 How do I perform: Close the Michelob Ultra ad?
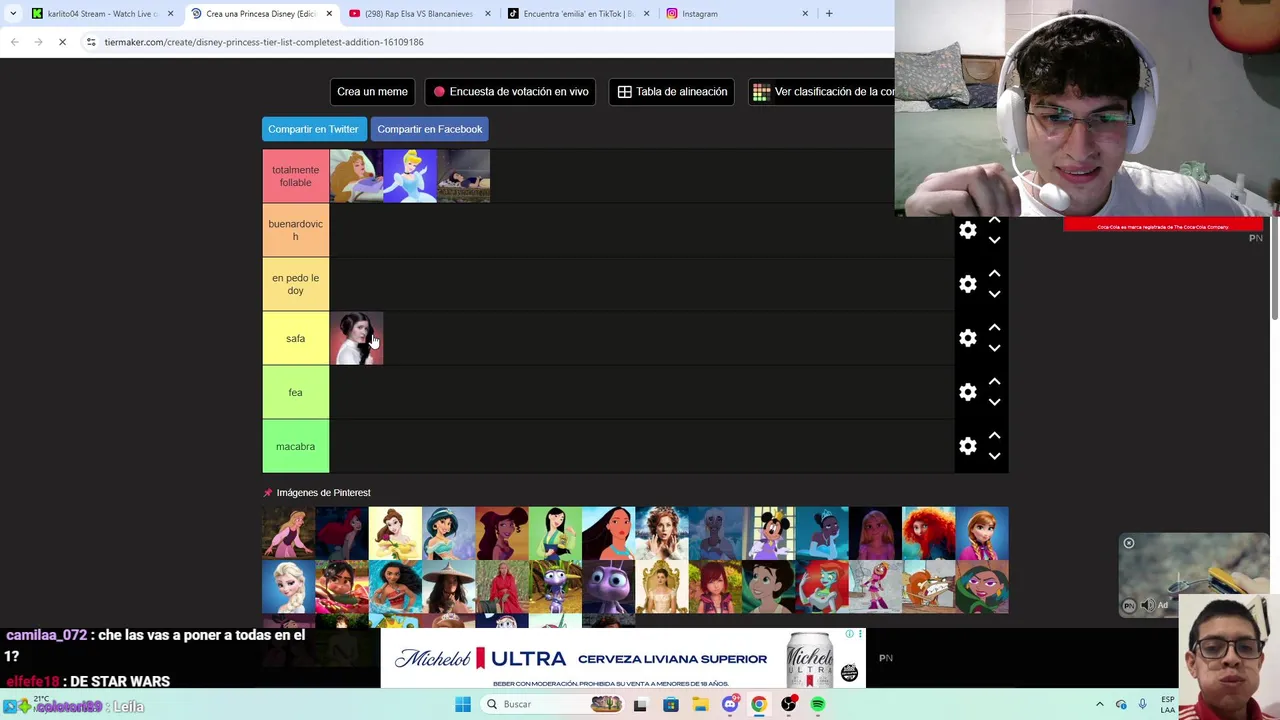tap(859, 634)
